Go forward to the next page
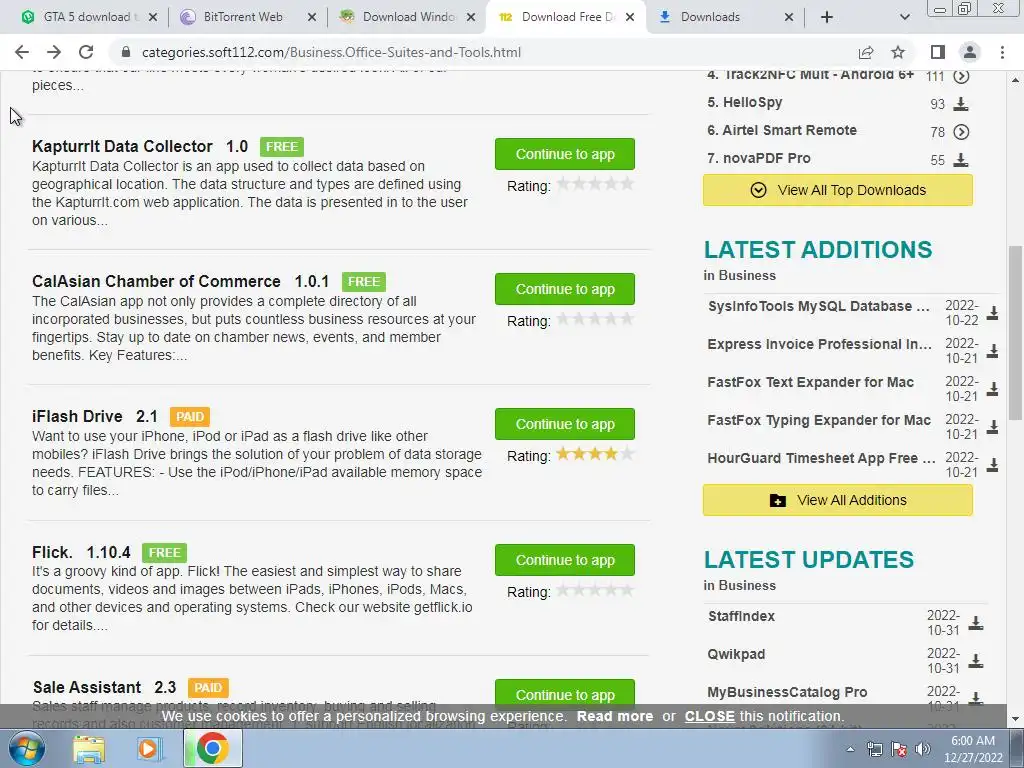Image resolution: width=1024 pixels, height=768 pixels. (x=54, y=52)
